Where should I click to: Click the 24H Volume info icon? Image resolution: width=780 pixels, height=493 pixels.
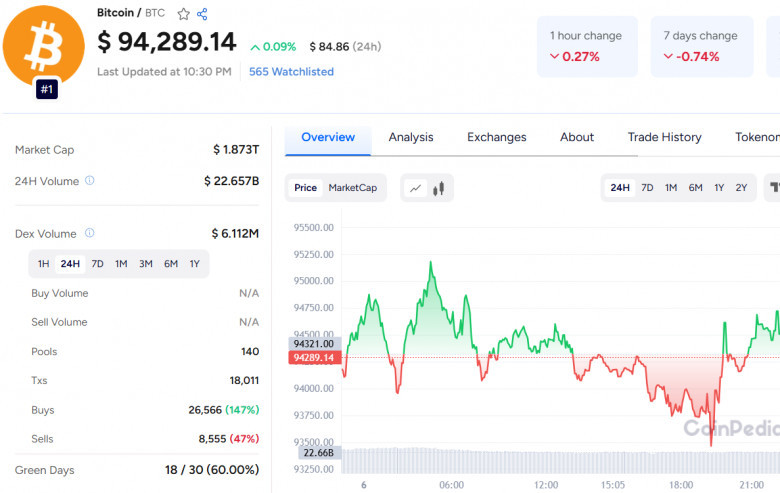(x=90, y=181)
